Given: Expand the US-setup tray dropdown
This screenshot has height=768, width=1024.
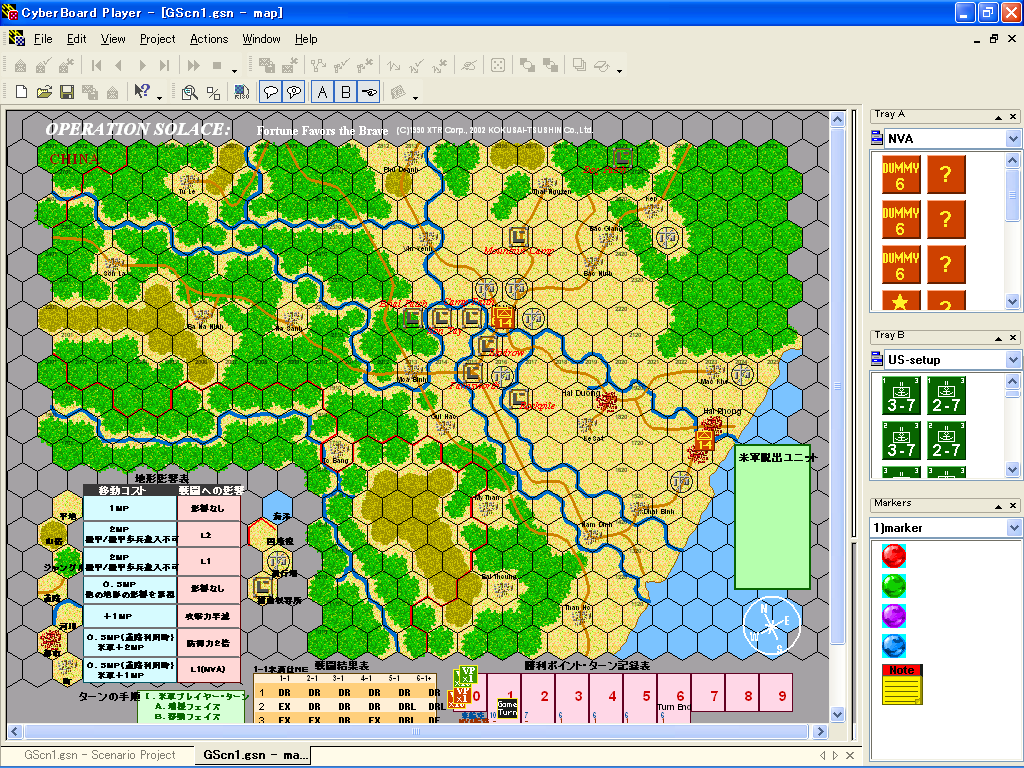Looking at the screenshot, I should point(1013,360).
